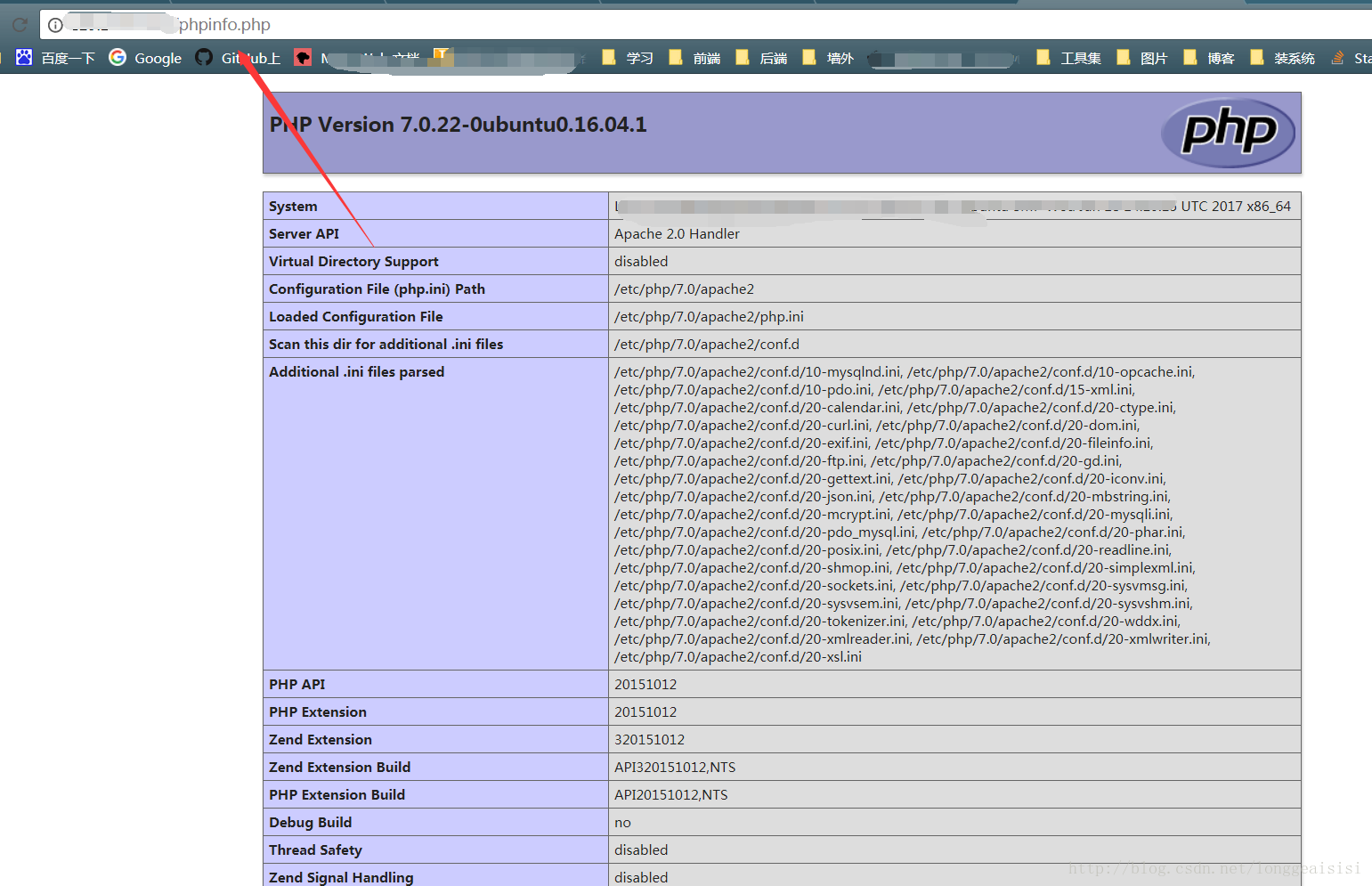Click Scan this dir for additional .ini label
The height and width of the screenshot is (886, 1372).
[x=386, y=344]
